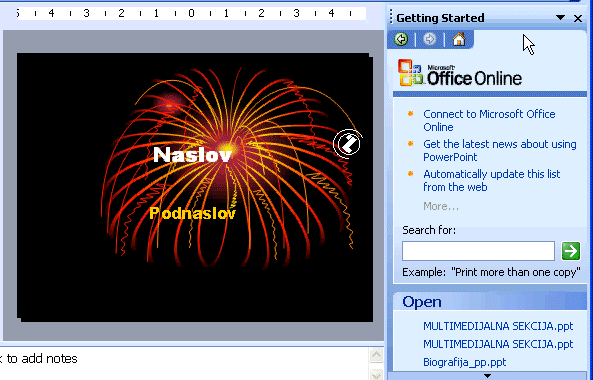Click the grayed More... link
Screen dimensions: 593x380
click(441, 206)
